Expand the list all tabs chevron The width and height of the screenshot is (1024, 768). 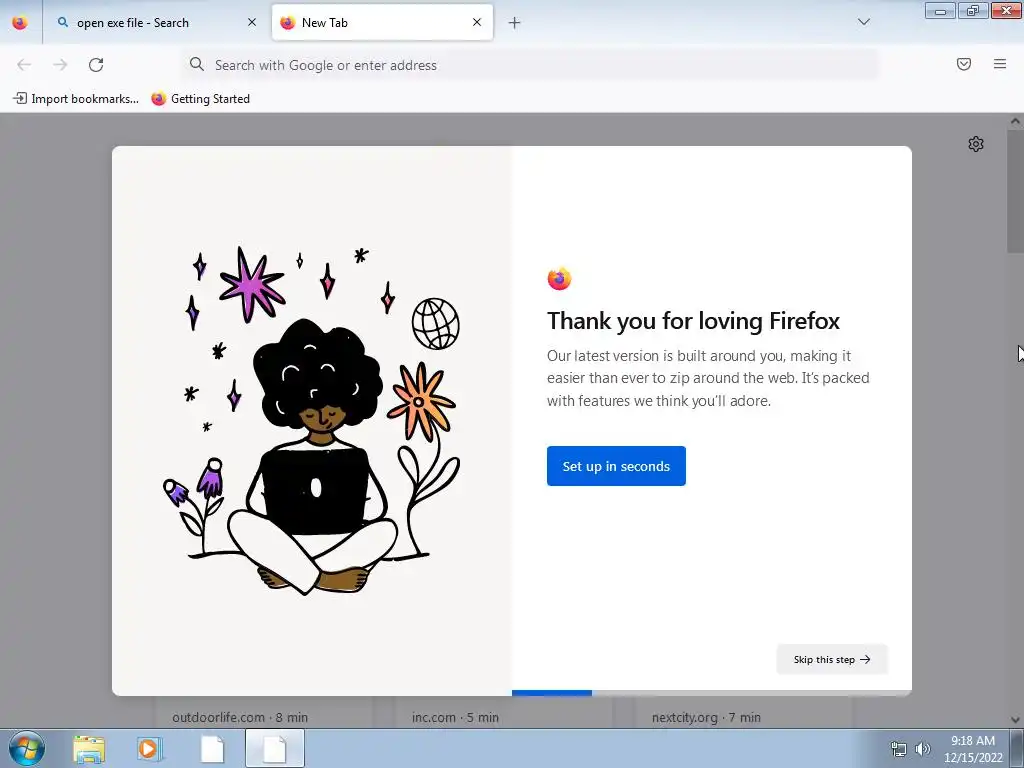tap(863, 22)
